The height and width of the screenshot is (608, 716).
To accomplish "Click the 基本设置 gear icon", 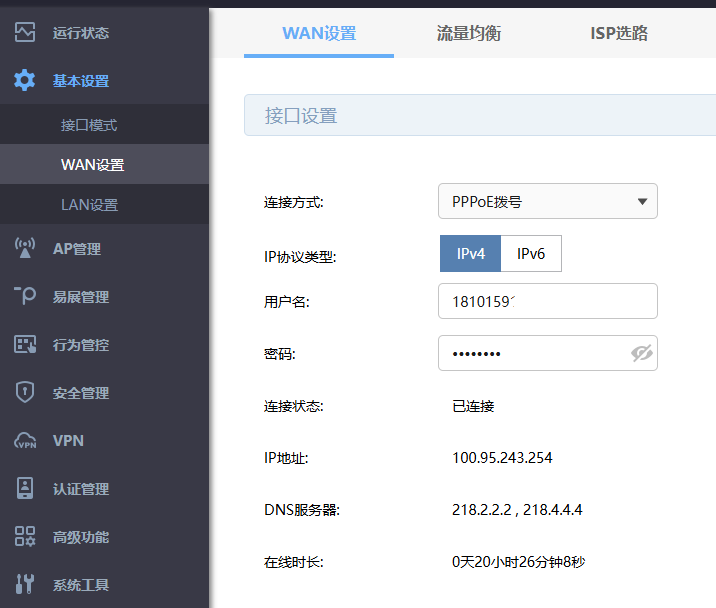I will coord(25,81).
